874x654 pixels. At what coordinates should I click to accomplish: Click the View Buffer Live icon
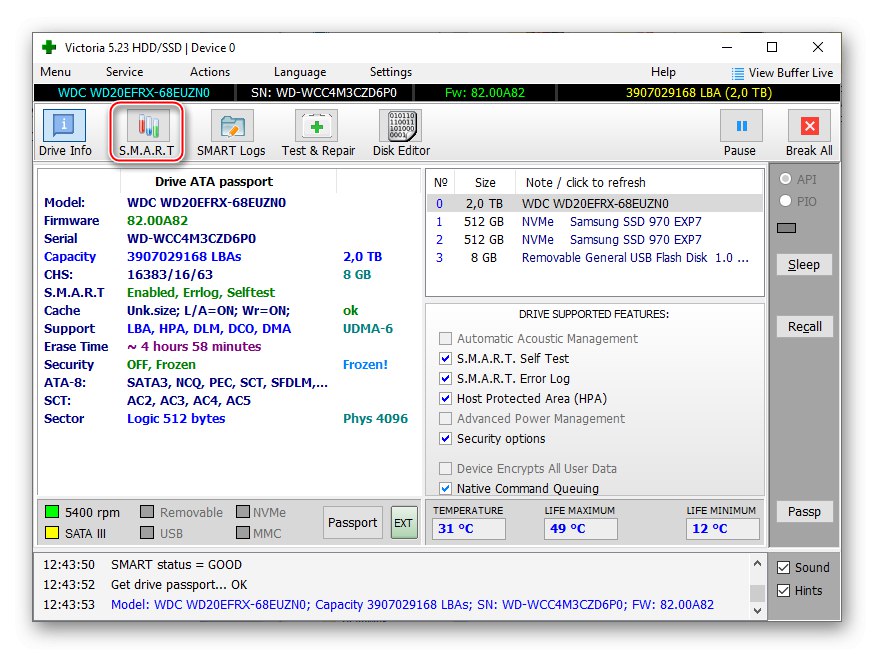tap(738, 73)
